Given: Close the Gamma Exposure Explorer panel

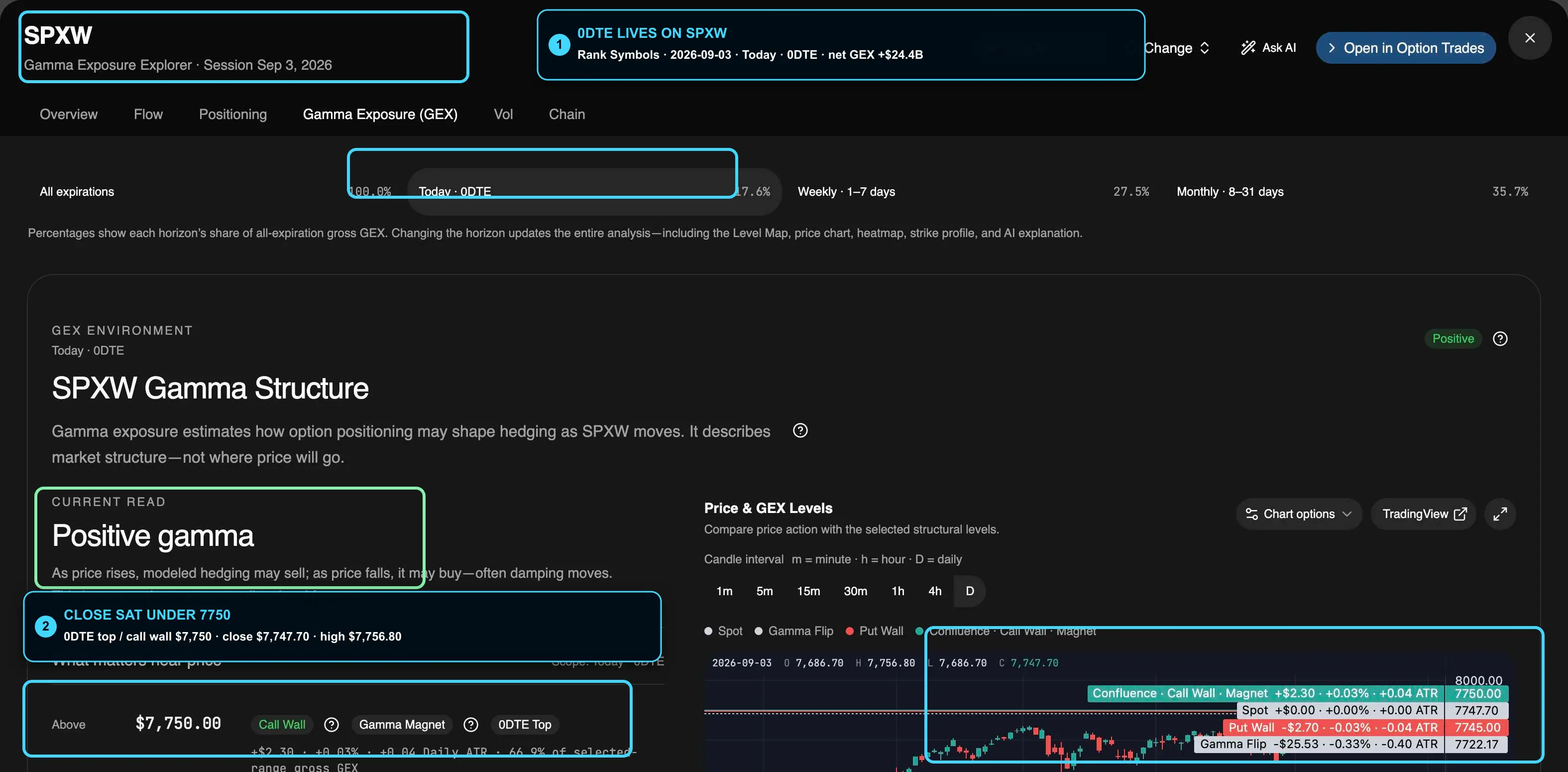Looking at the screenshot, I should [x=1530, y=38].
